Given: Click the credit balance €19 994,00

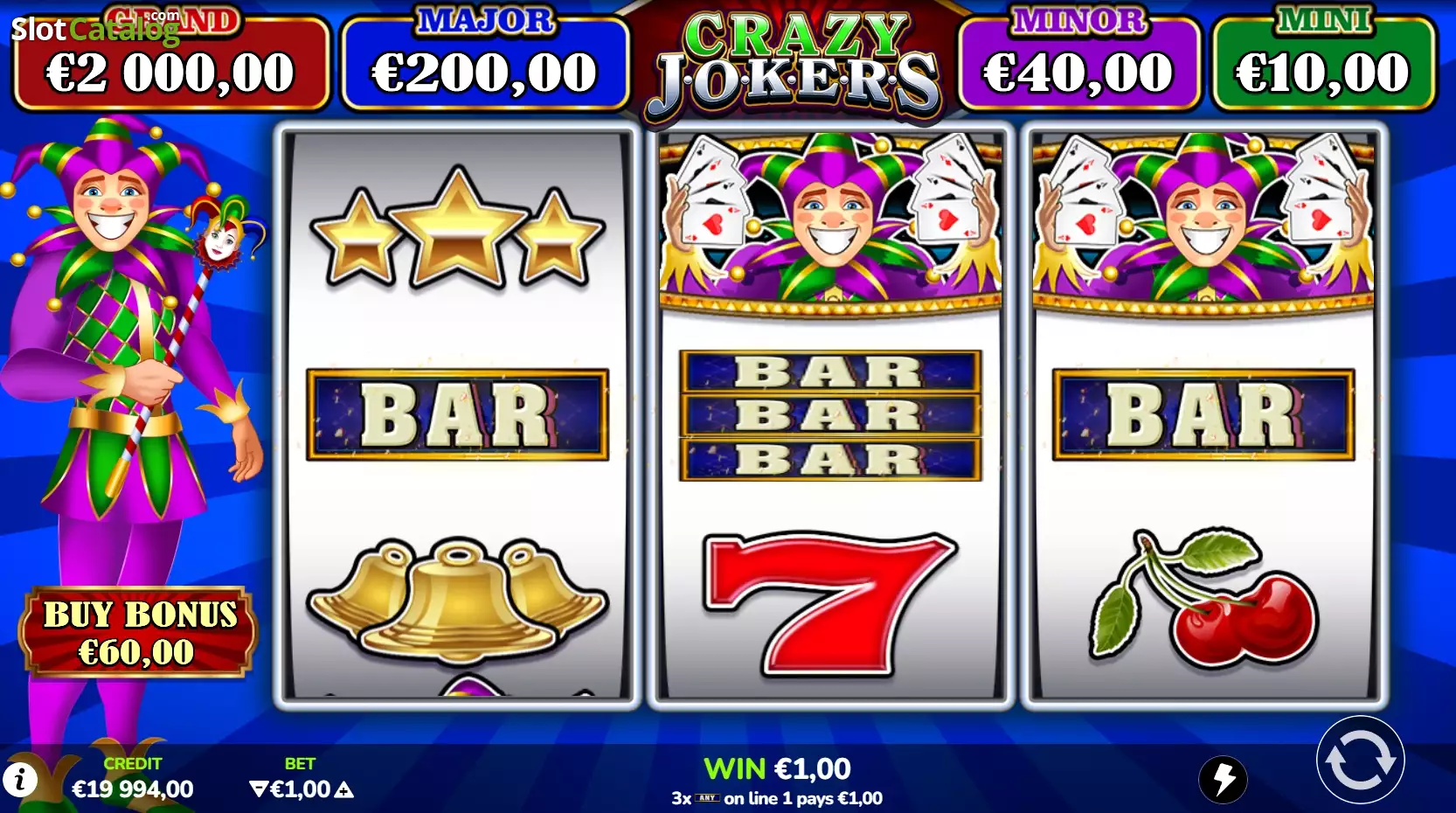Looking at the screenshot, I should pos(133,789).
